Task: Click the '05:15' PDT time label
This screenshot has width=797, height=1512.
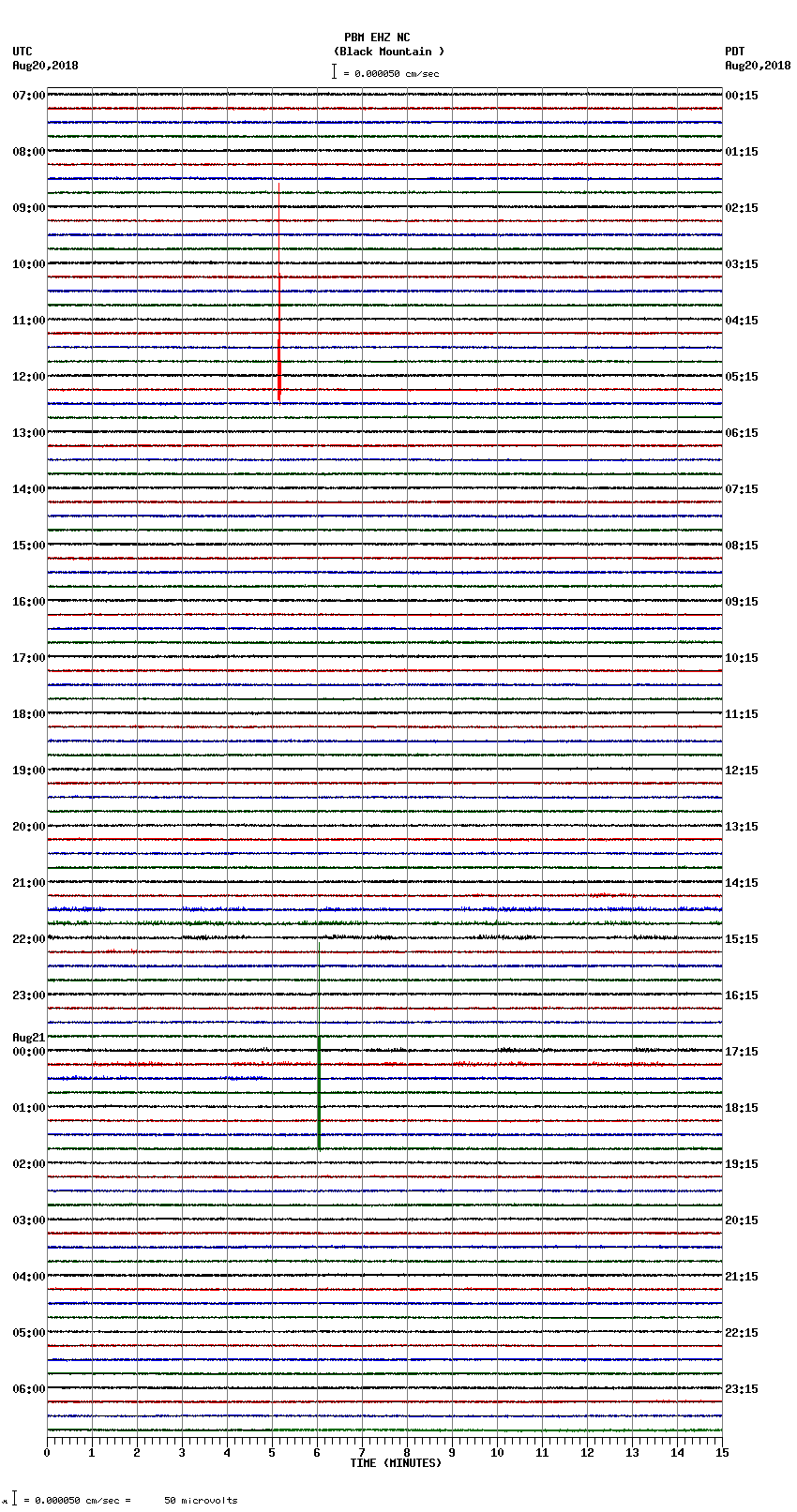Action: coord(742,377)
